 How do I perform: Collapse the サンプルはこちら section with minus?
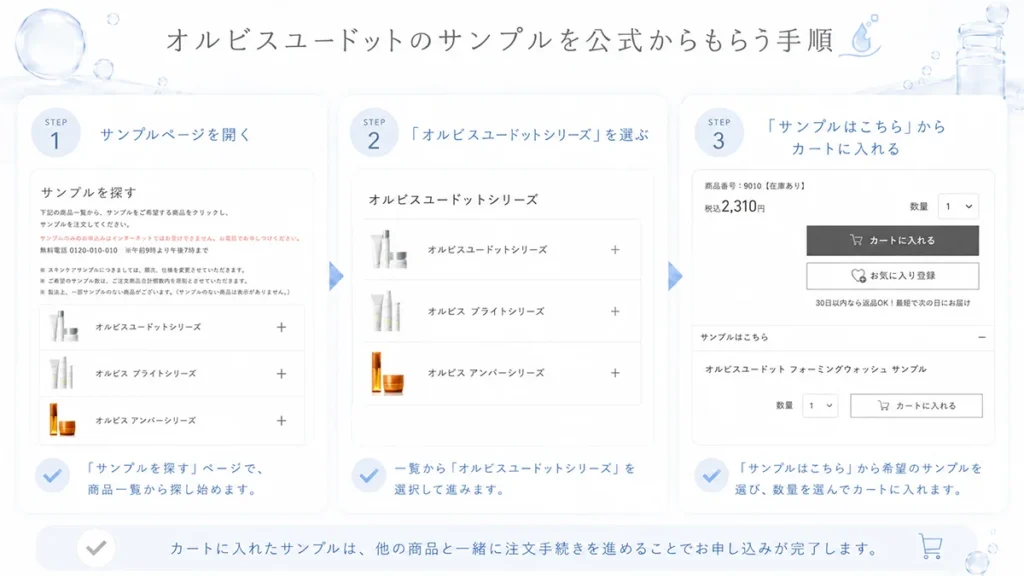[x=982, y=337]
